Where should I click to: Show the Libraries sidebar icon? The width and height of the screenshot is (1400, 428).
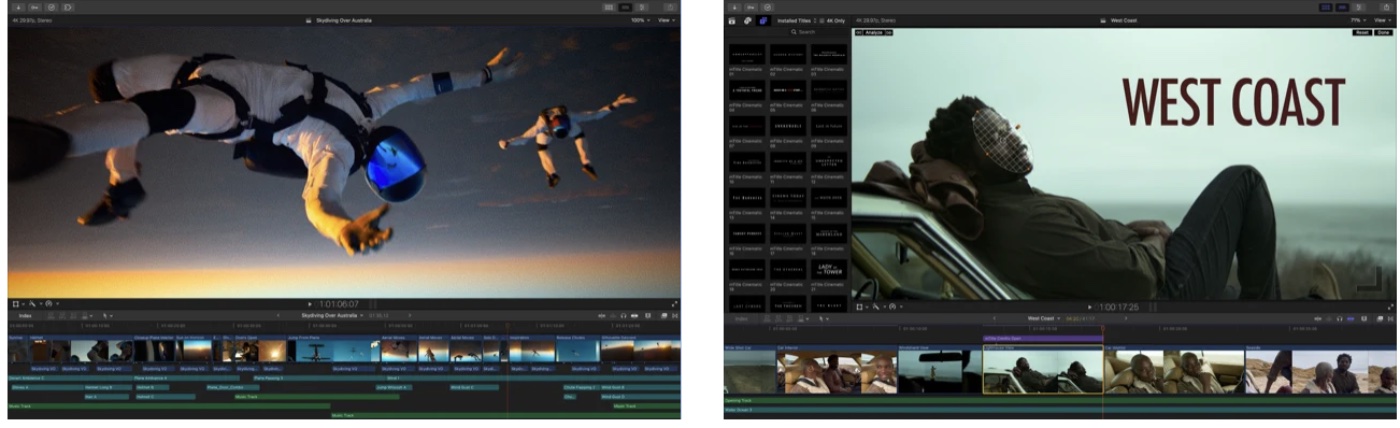coord(732,20)
